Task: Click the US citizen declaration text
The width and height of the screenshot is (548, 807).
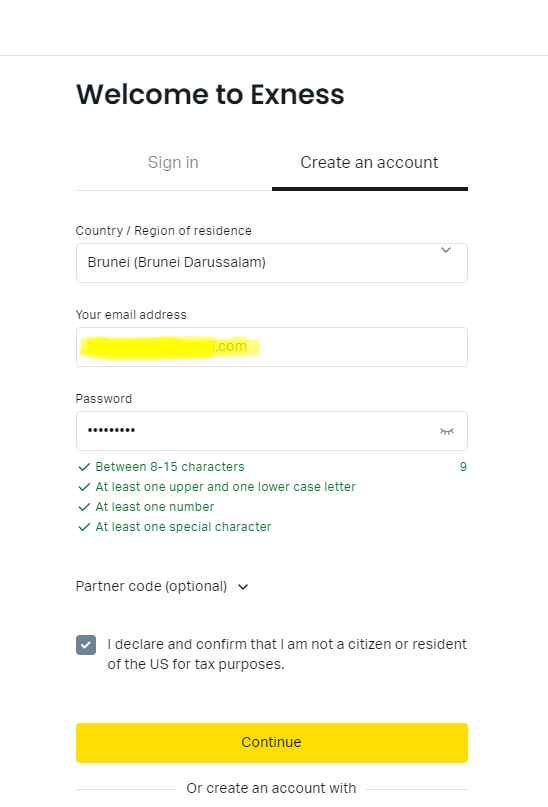Action: coord(287,654)
